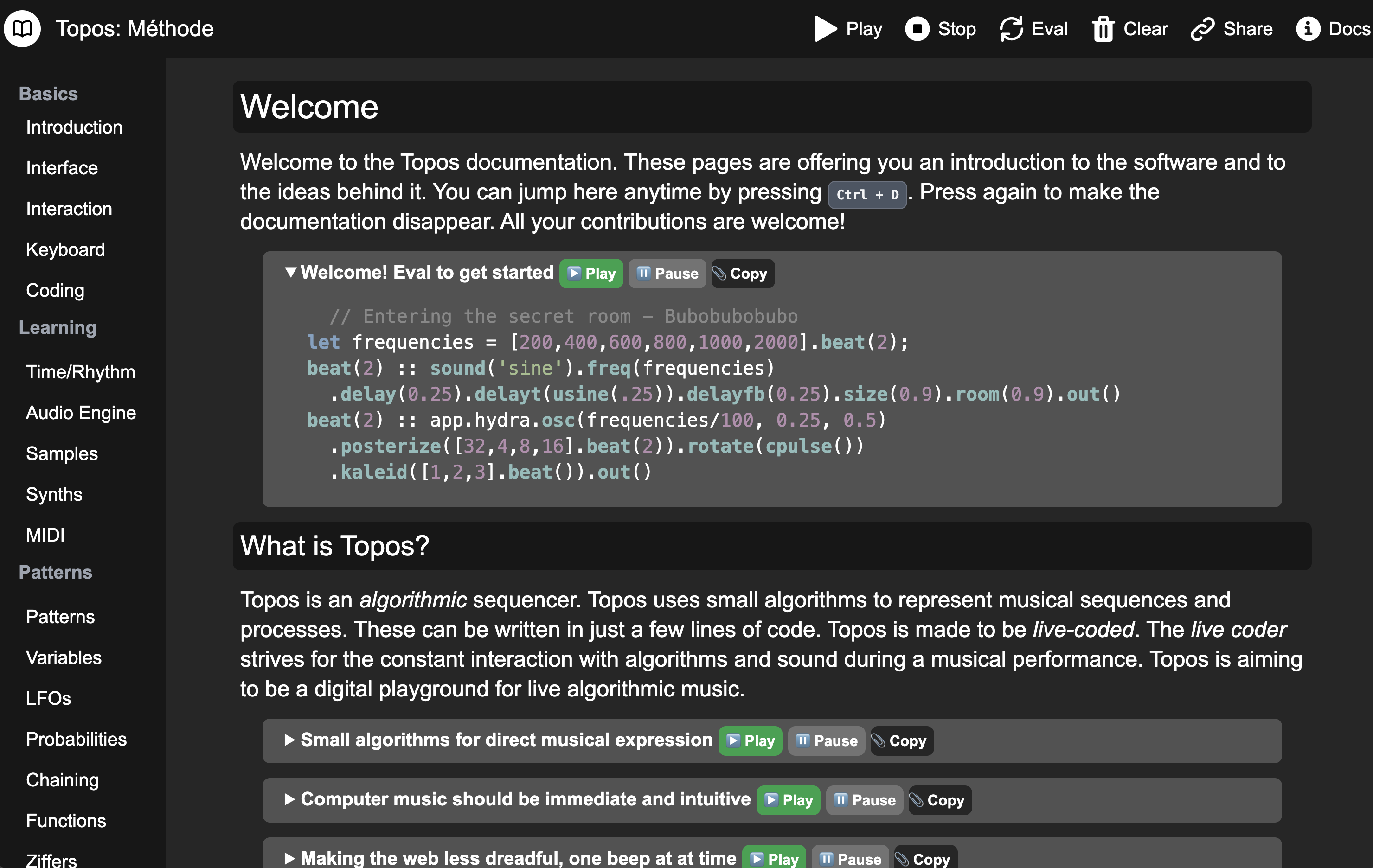Click the Clear trash icon
The image size is (1373, 868).
click(1103, 28)
